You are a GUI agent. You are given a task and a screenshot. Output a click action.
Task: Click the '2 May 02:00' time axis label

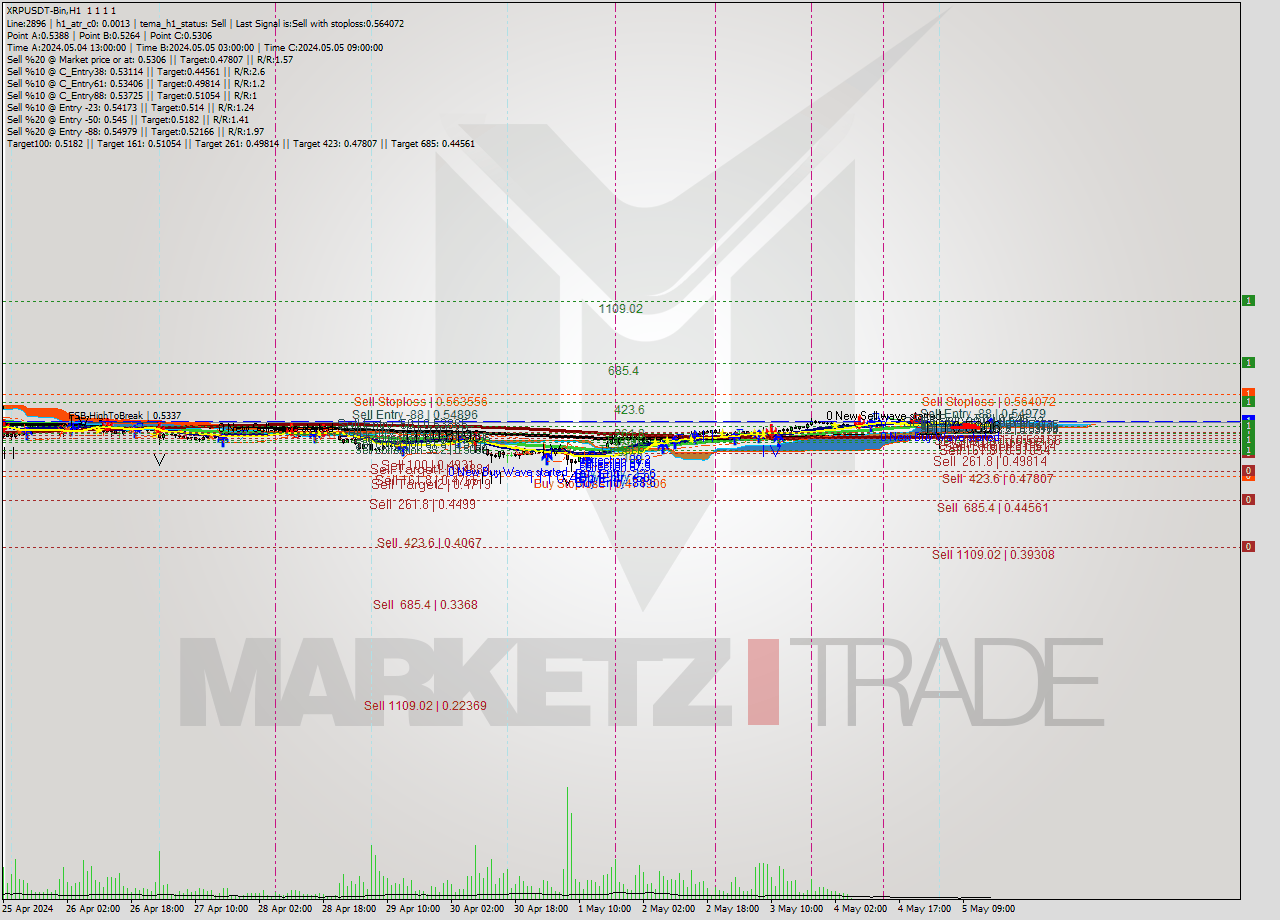[668, 909]
